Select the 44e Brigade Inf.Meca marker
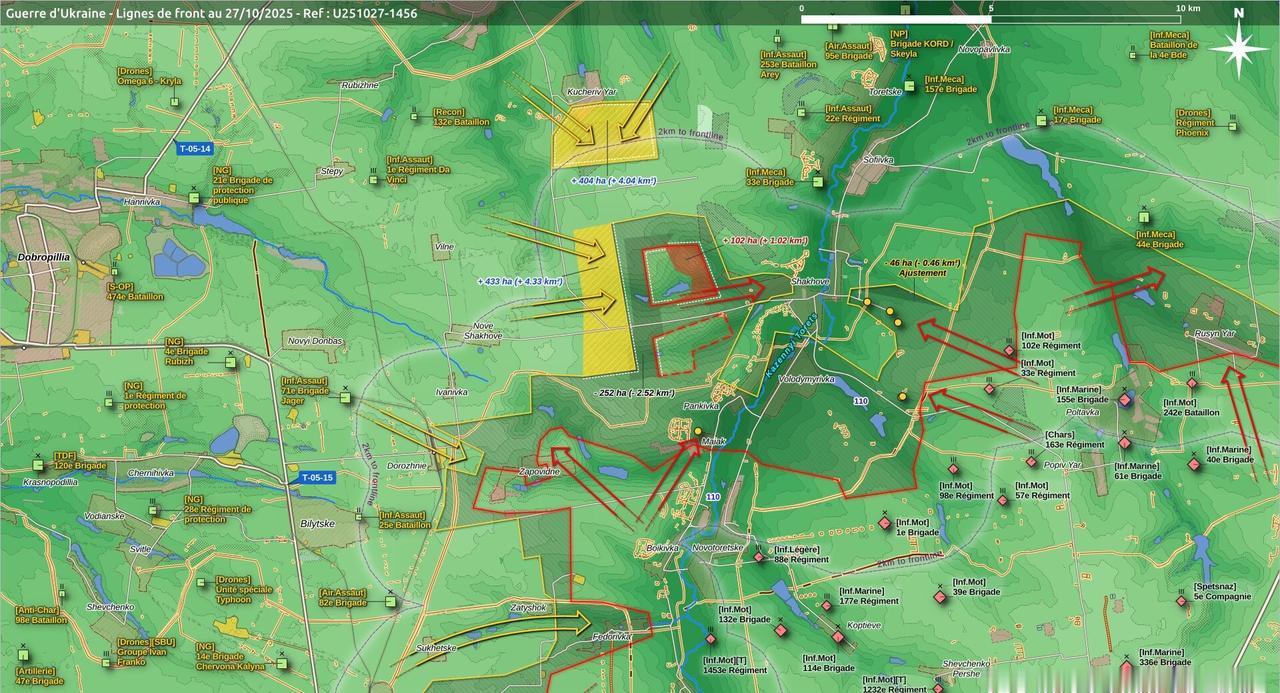Viewport: 1280px width, 693px height. tap(1144, 216)
